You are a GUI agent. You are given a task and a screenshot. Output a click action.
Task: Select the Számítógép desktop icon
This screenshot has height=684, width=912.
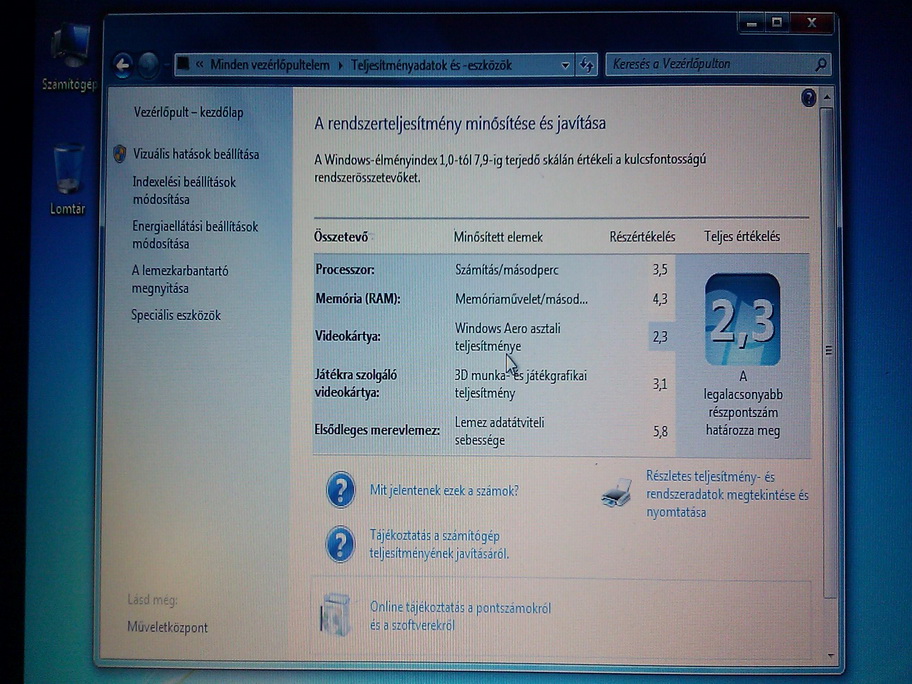pyautogui.click(x=70, y=57)
